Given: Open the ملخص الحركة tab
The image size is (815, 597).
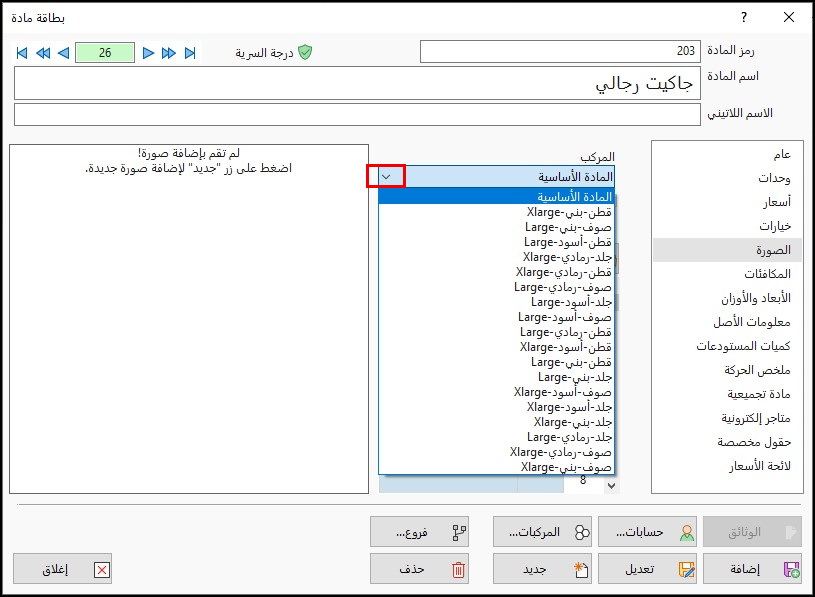Looking at the screenshot, I should pos(727,370).
